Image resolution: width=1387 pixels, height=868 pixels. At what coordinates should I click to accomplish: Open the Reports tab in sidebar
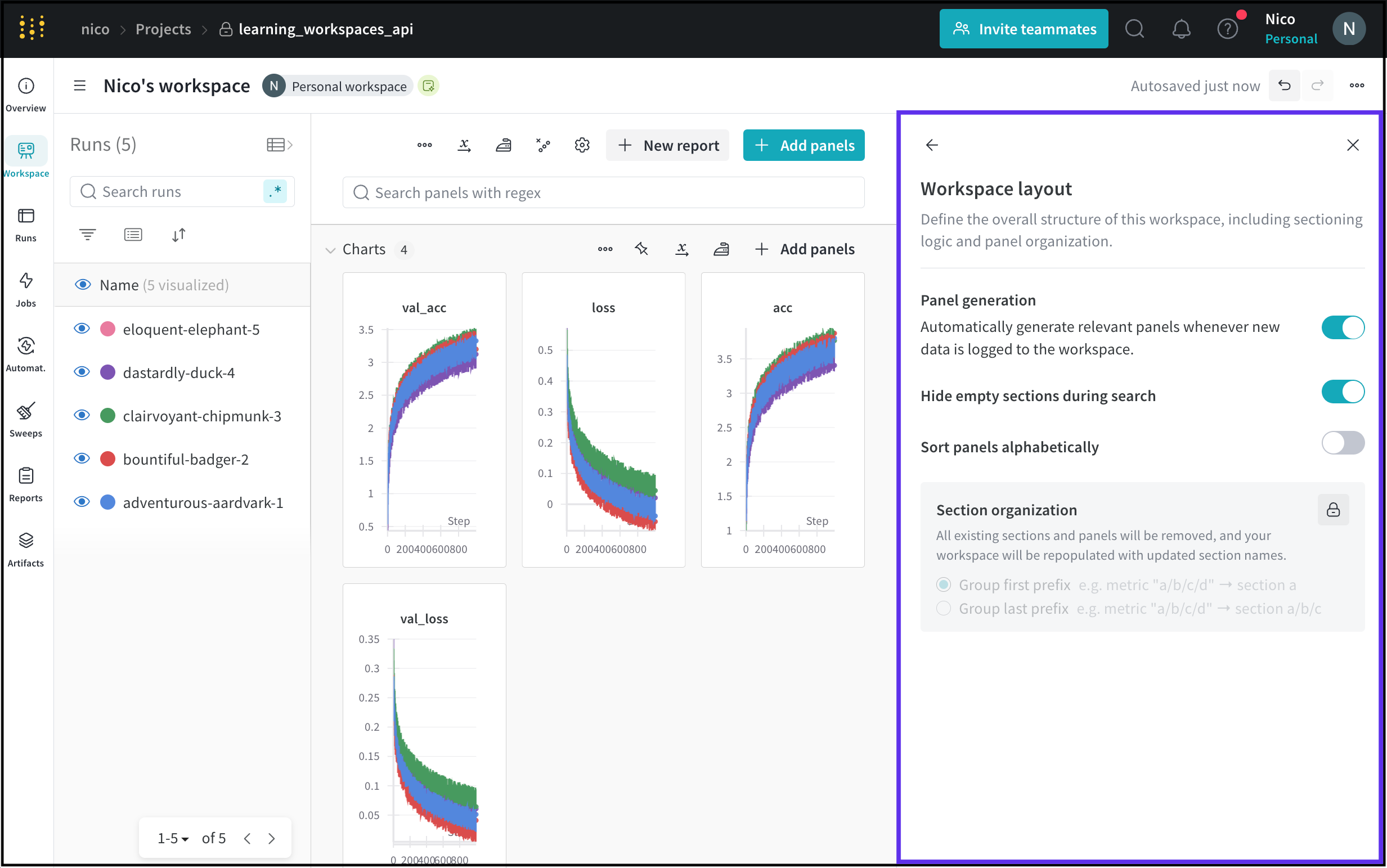click(x=26, y=484)
